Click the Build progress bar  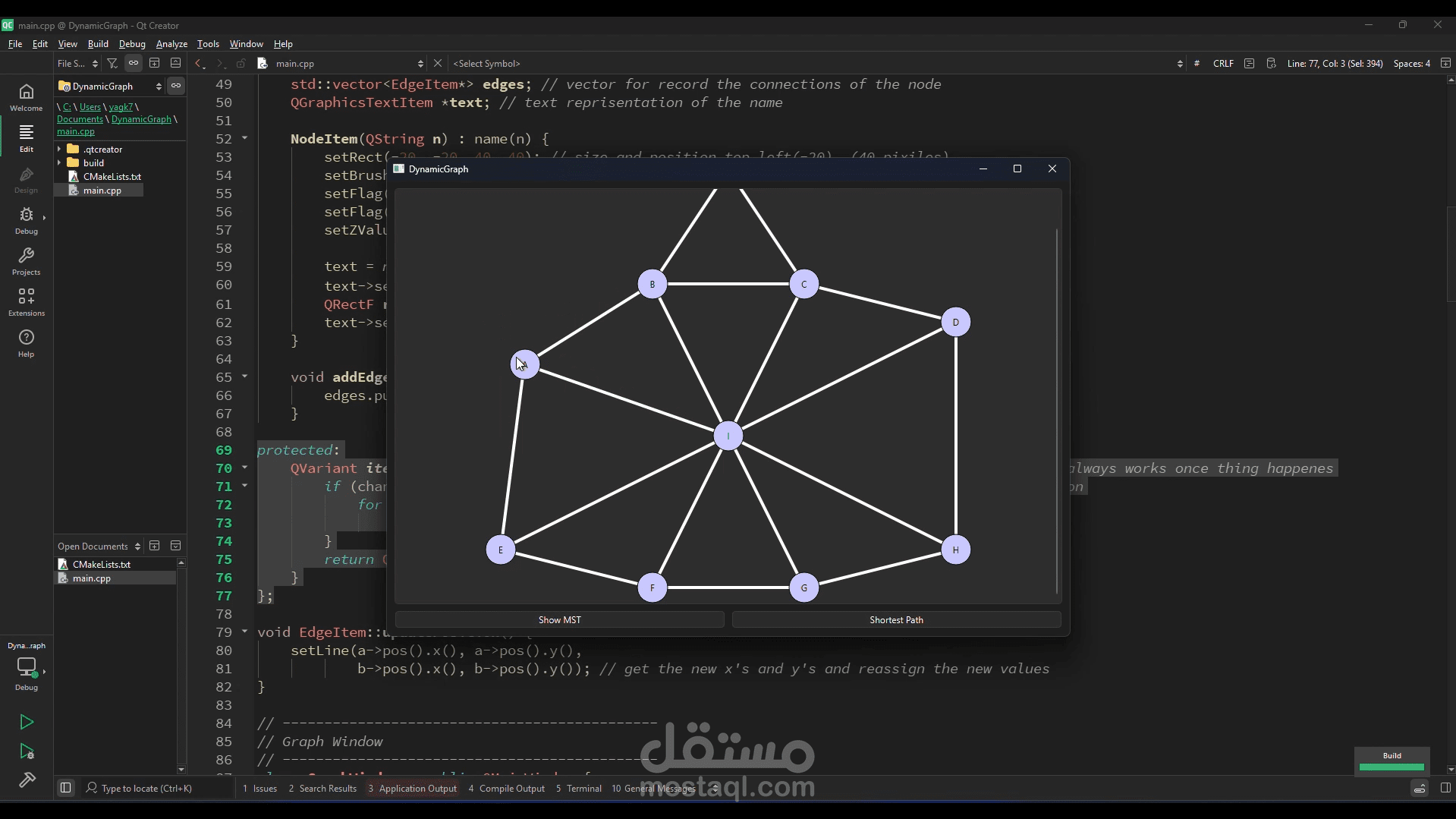click(1391, 767)
